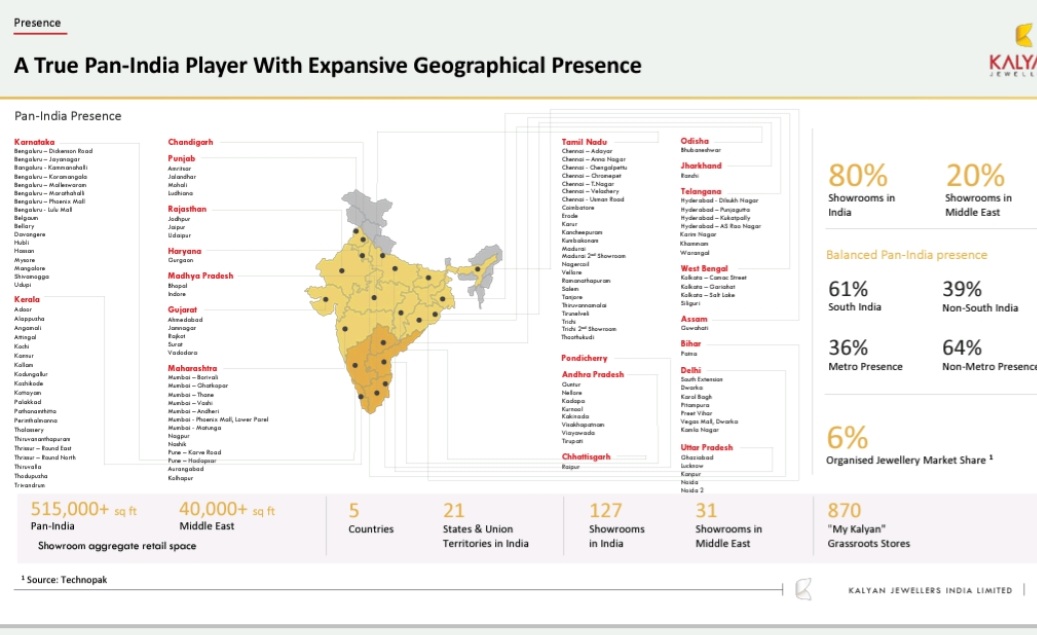Click the 'KALYAN JEWELLERS INDIA LIMITED' footer text
This screenshot has height=635, width=1037.
click(930, 590)
